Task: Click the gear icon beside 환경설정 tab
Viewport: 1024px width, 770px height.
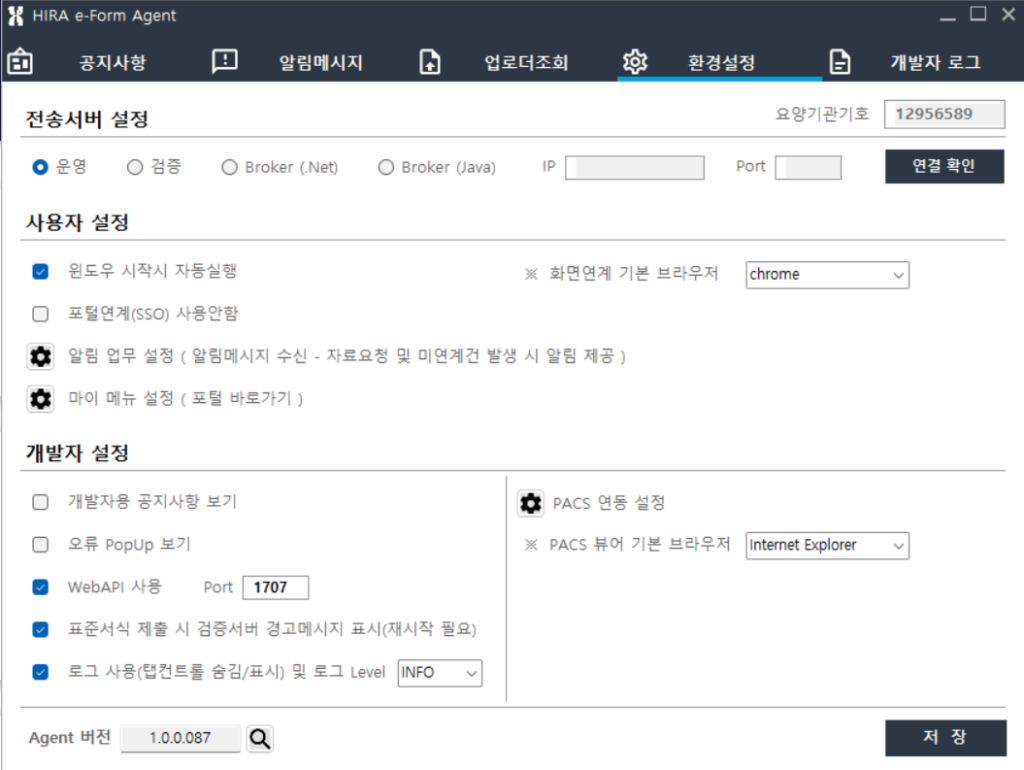Action: click(635, 62)
